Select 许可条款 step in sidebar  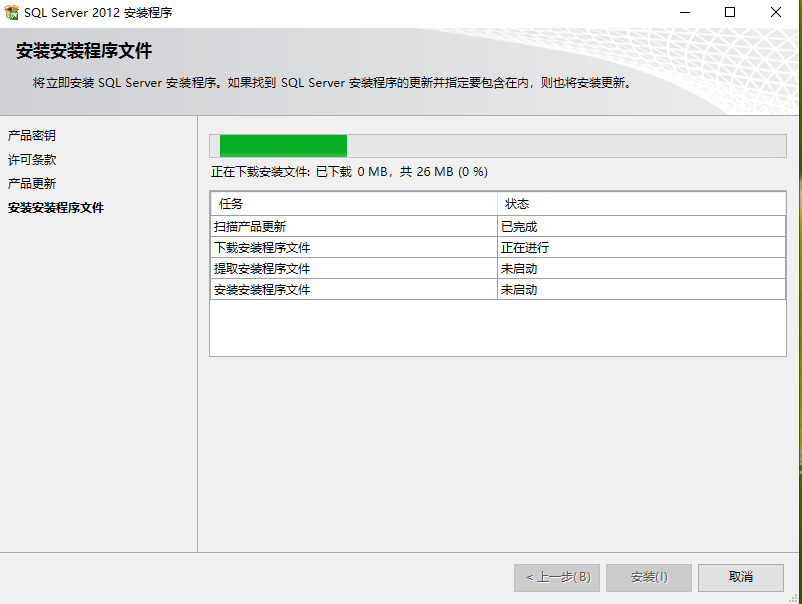32,160
